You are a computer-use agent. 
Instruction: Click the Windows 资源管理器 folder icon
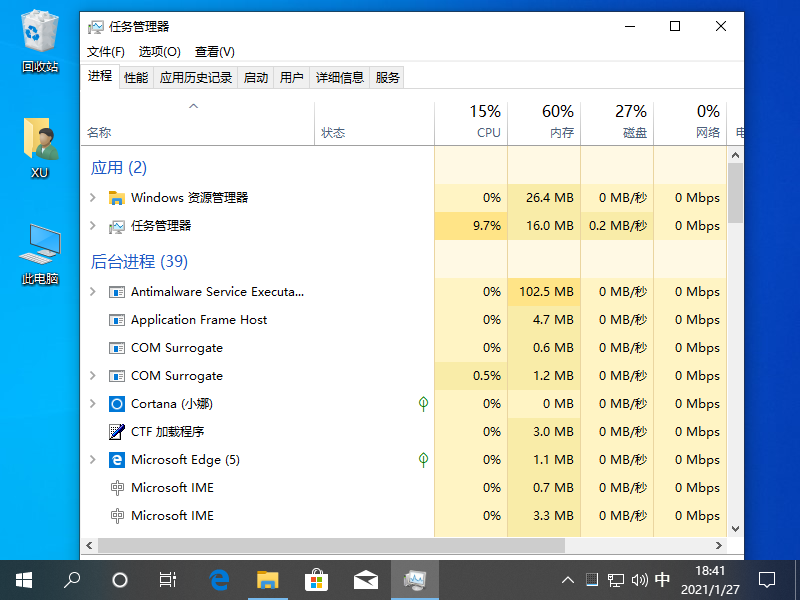(x=117, y=198)
